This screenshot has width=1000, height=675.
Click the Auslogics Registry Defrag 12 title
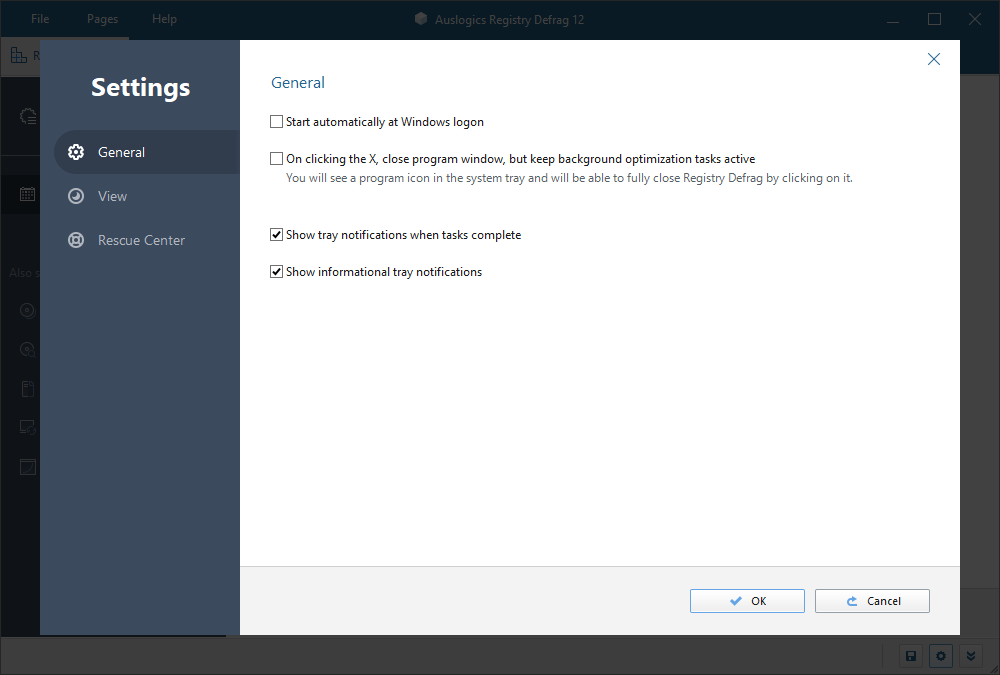[509, 20]
